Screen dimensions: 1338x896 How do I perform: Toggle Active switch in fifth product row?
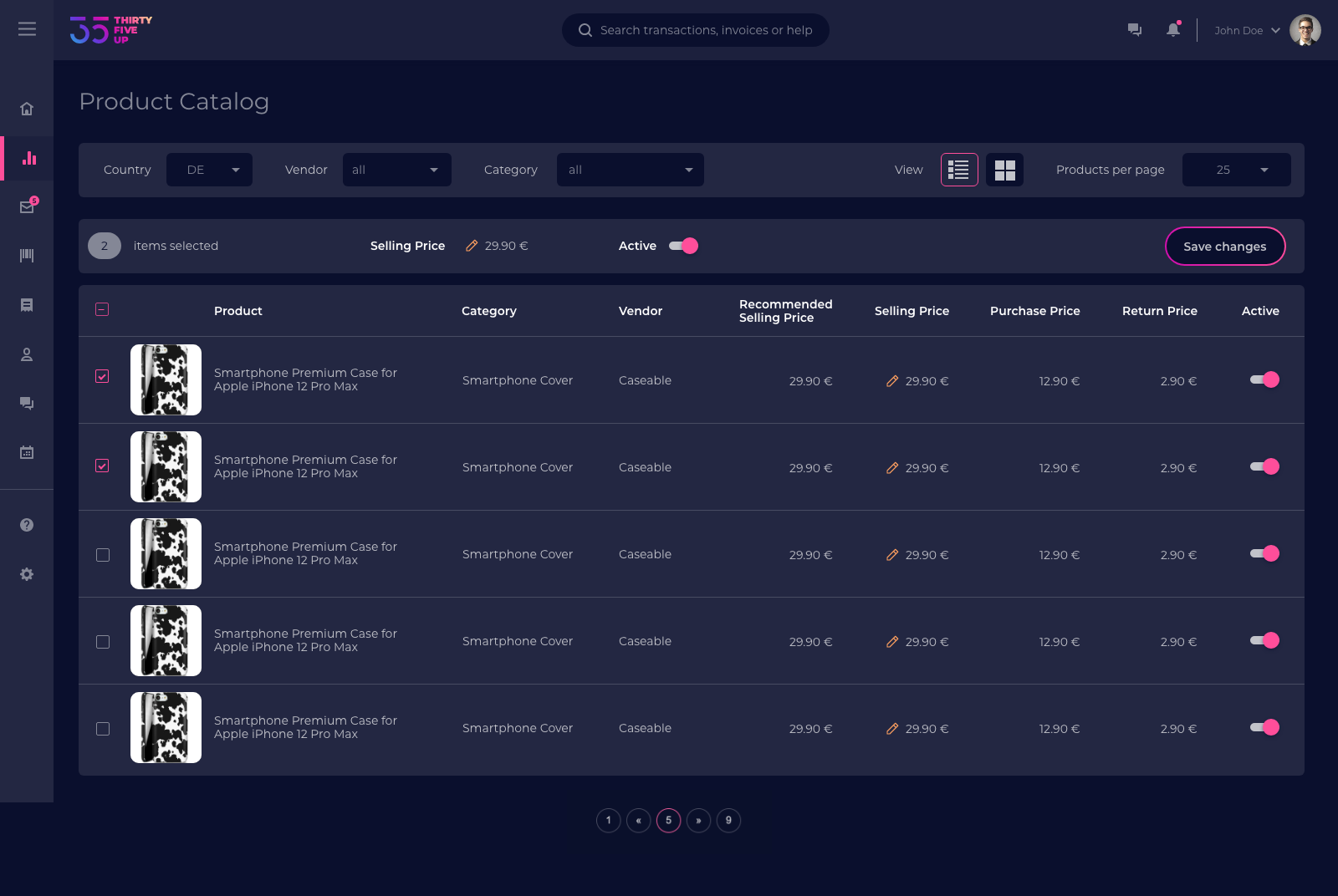pyautogui.click(x=1264, y=727)
